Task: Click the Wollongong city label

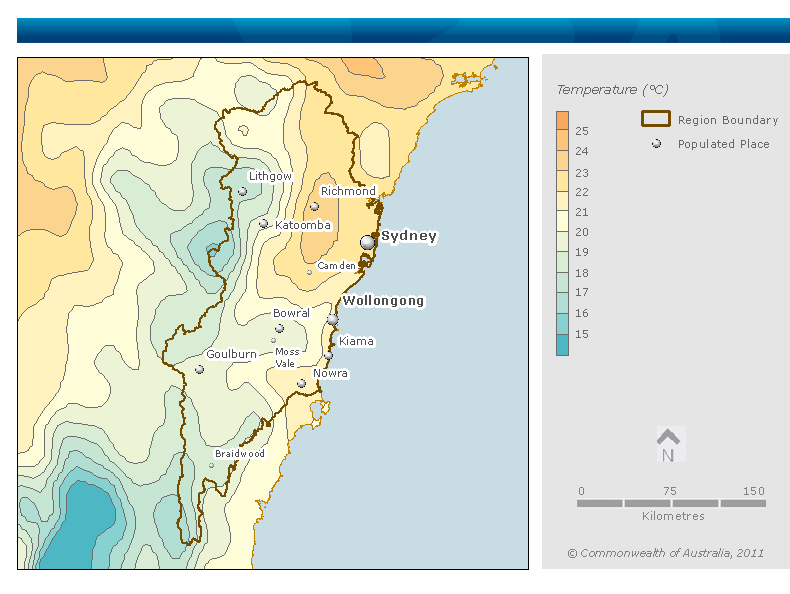Action: click(383, 300)
